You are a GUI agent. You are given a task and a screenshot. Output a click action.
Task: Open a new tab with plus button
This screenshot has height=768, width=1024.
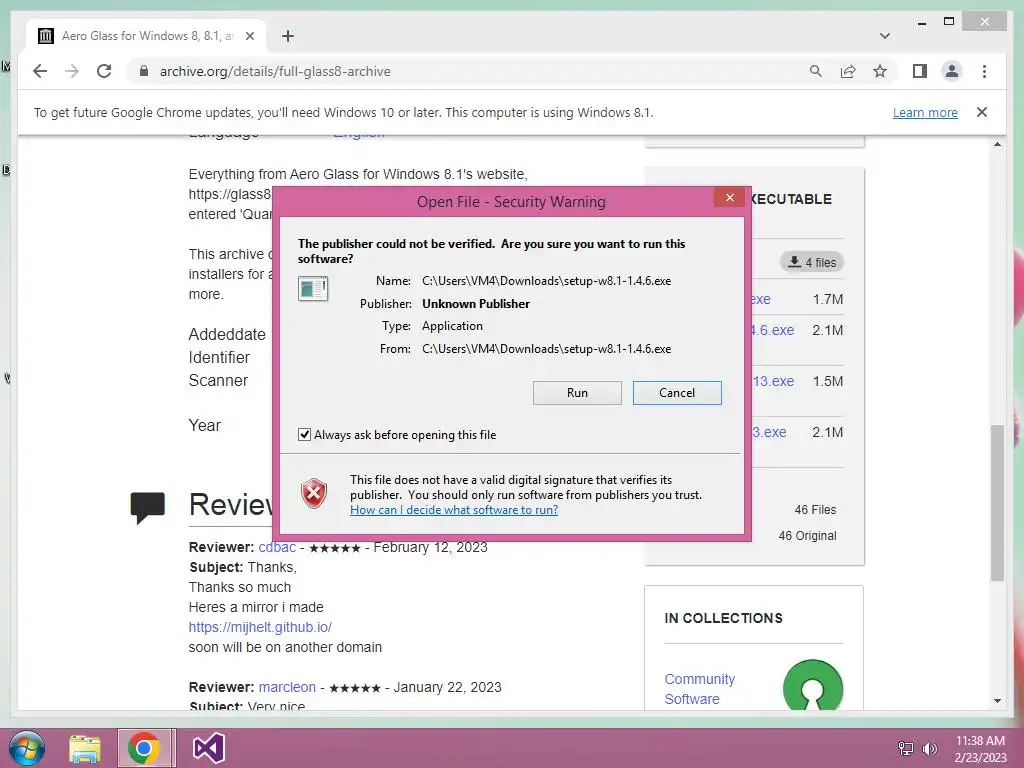pyautogui.click(x=287, y=36)
